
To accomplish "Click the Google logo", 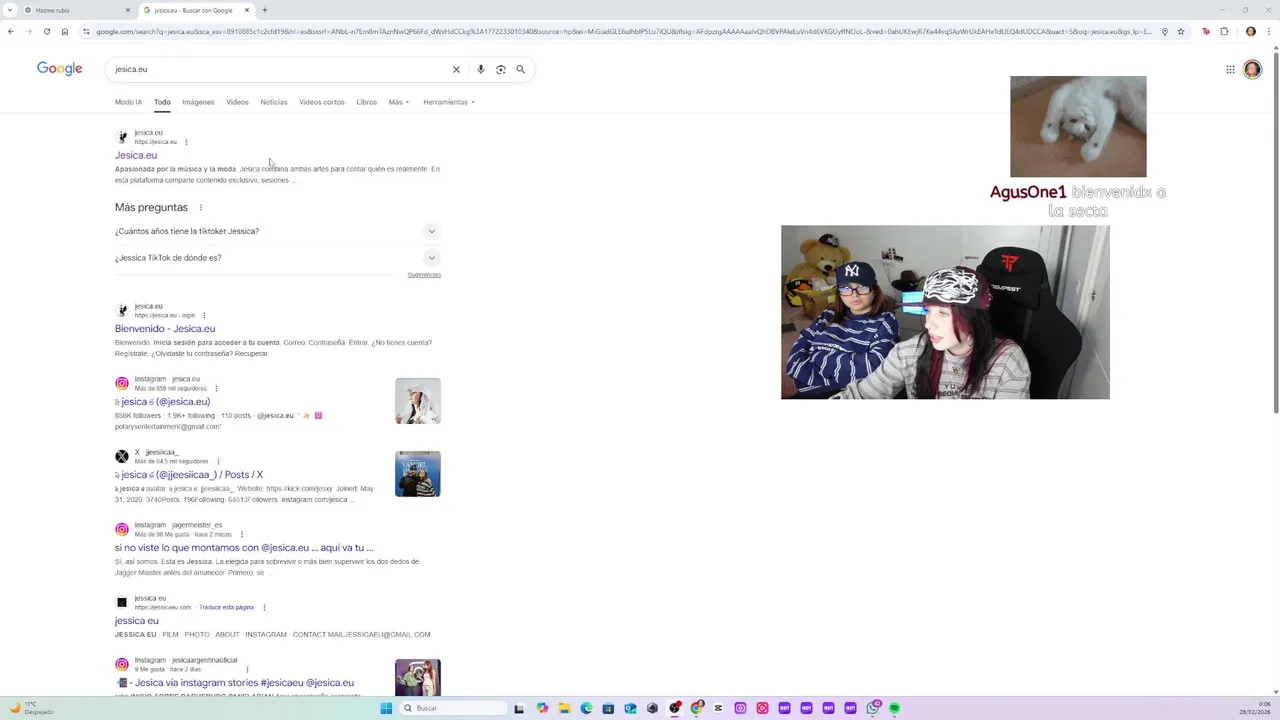I will (59, 68).
